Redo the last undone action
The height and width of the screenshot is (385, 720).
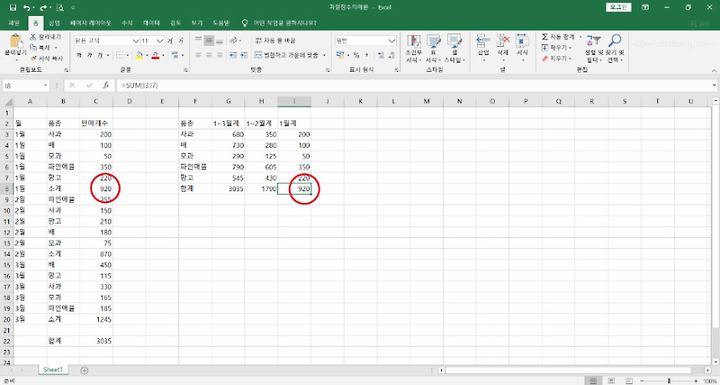coord(43,8)
